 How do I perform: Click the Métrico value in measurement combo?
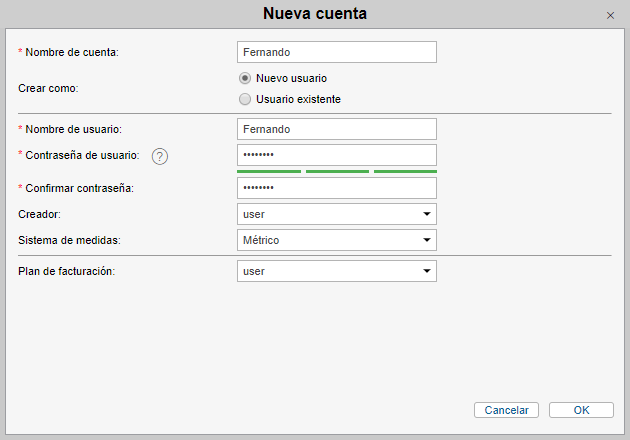click(261, 240)
